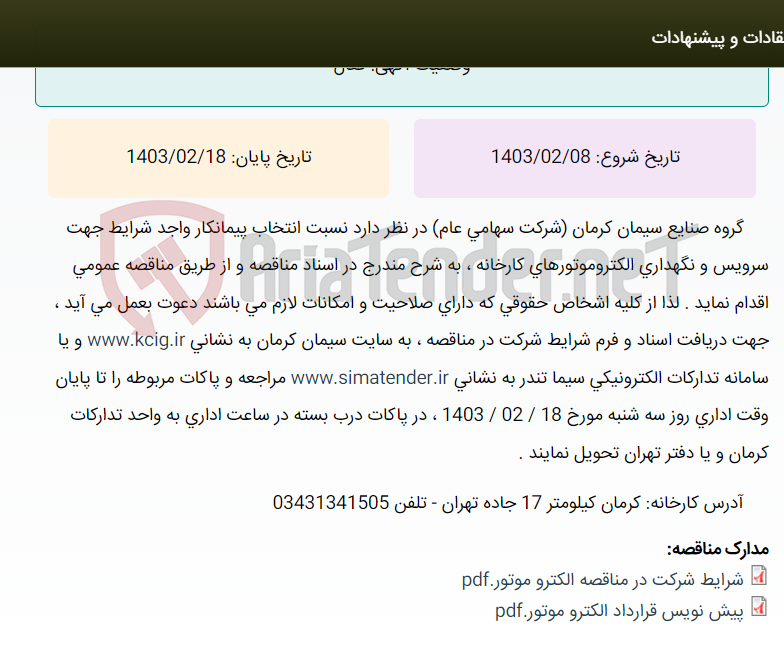Viewport: 784px width, 651px height.
Task: Click the PDF icon beside 'پیش نویس قرارداد'
Action: pyautogui.click(x=760, y=606)
